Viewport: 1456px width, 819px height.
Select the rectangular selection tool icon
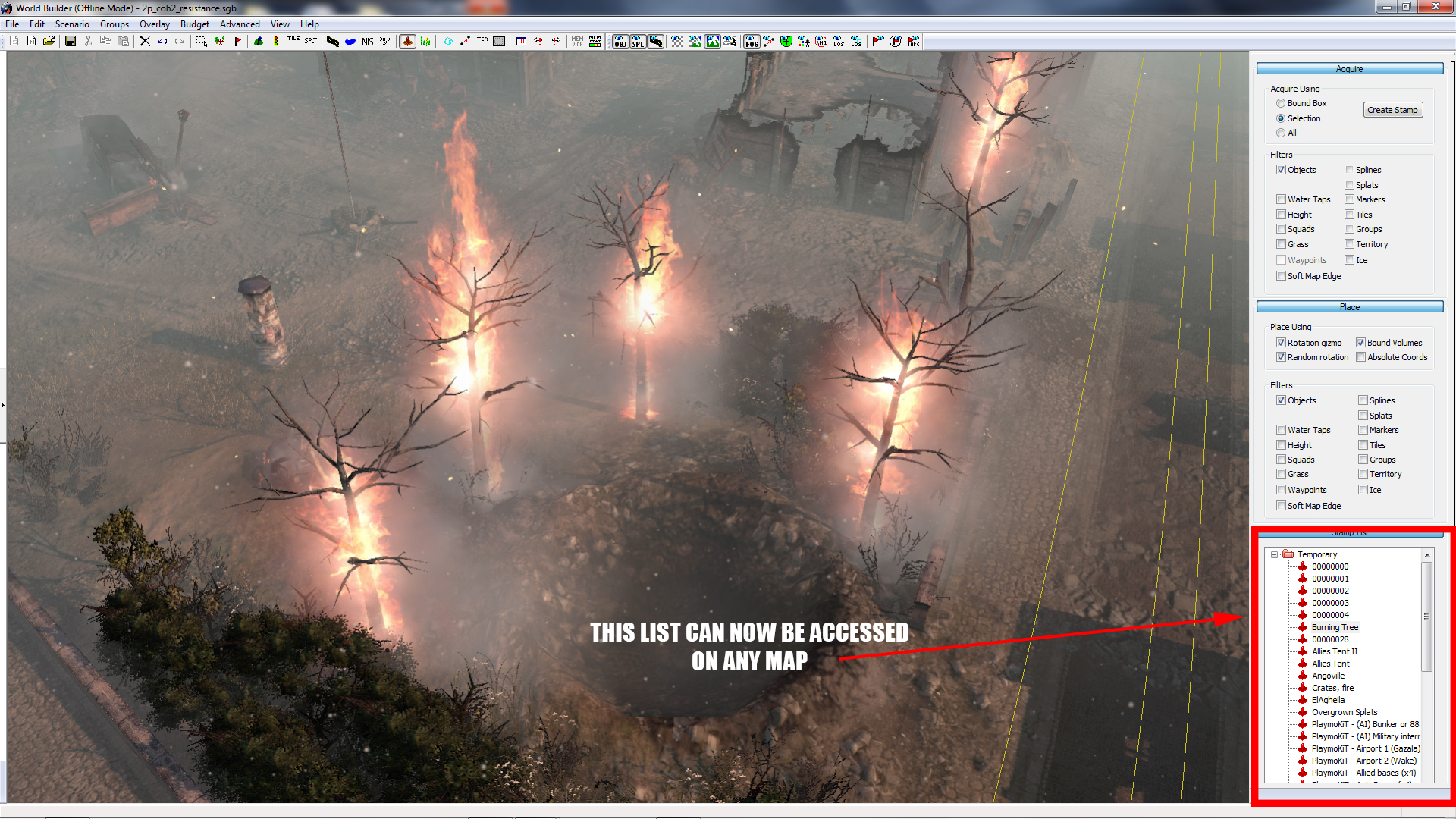point(201,41)
